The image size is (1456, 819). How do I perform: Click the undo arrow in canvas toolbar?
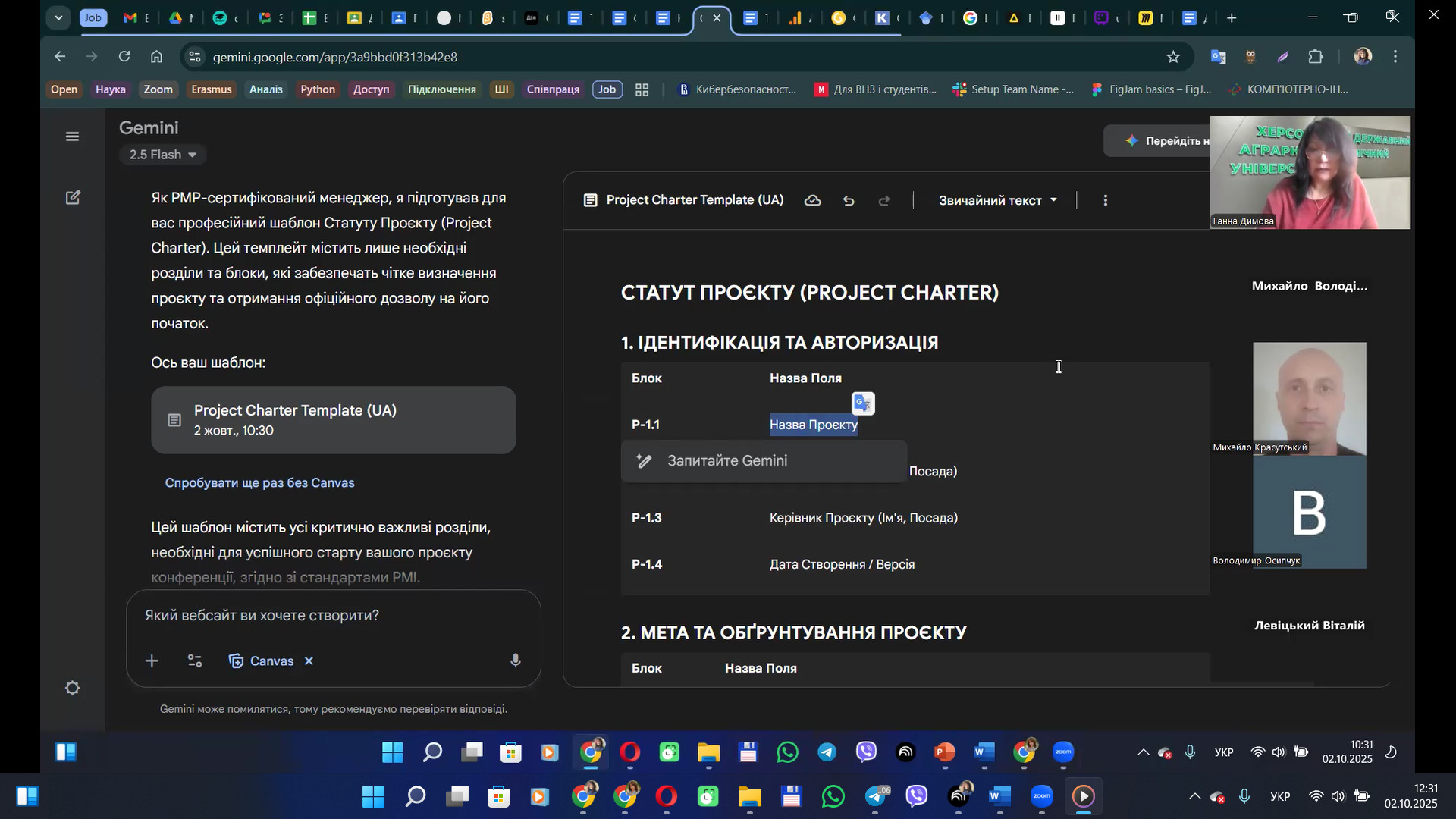click(849, 201)
